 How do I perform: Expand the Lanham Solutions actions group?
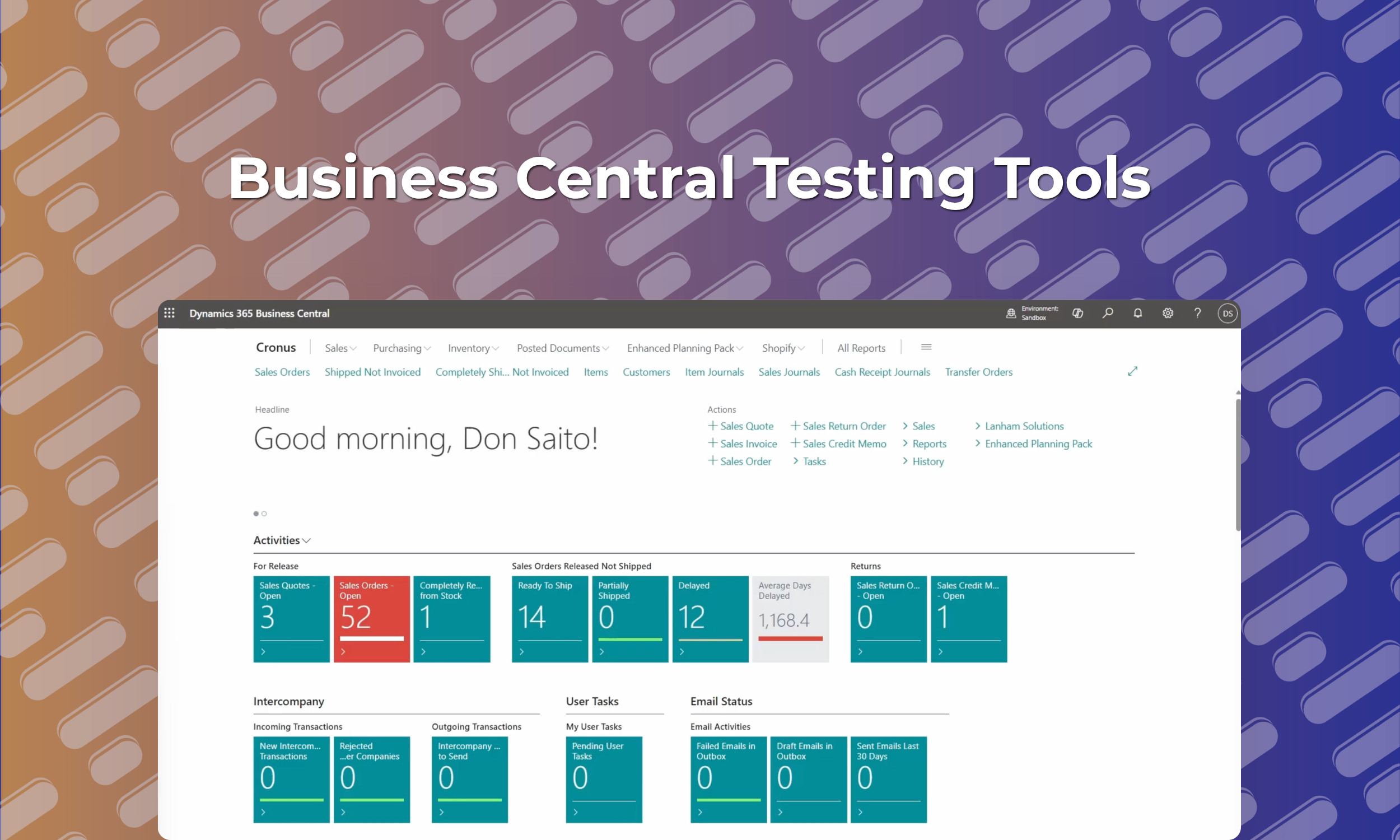[x=1018, y=426]
